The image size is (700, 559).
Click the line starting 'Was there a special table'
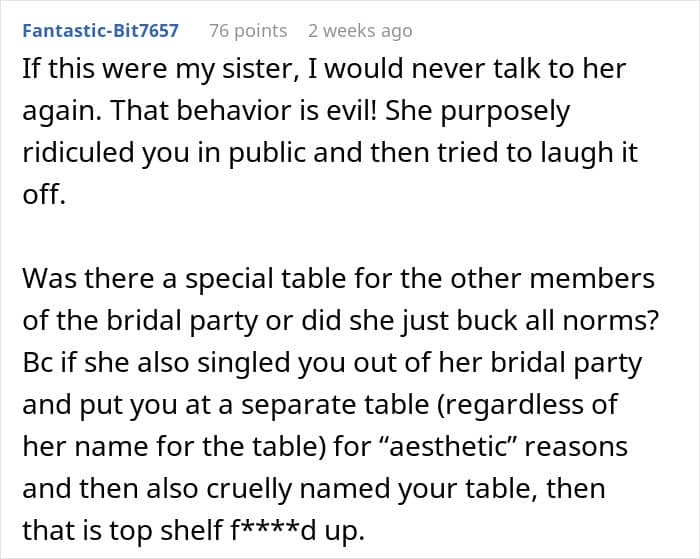(x=338, y=279)
